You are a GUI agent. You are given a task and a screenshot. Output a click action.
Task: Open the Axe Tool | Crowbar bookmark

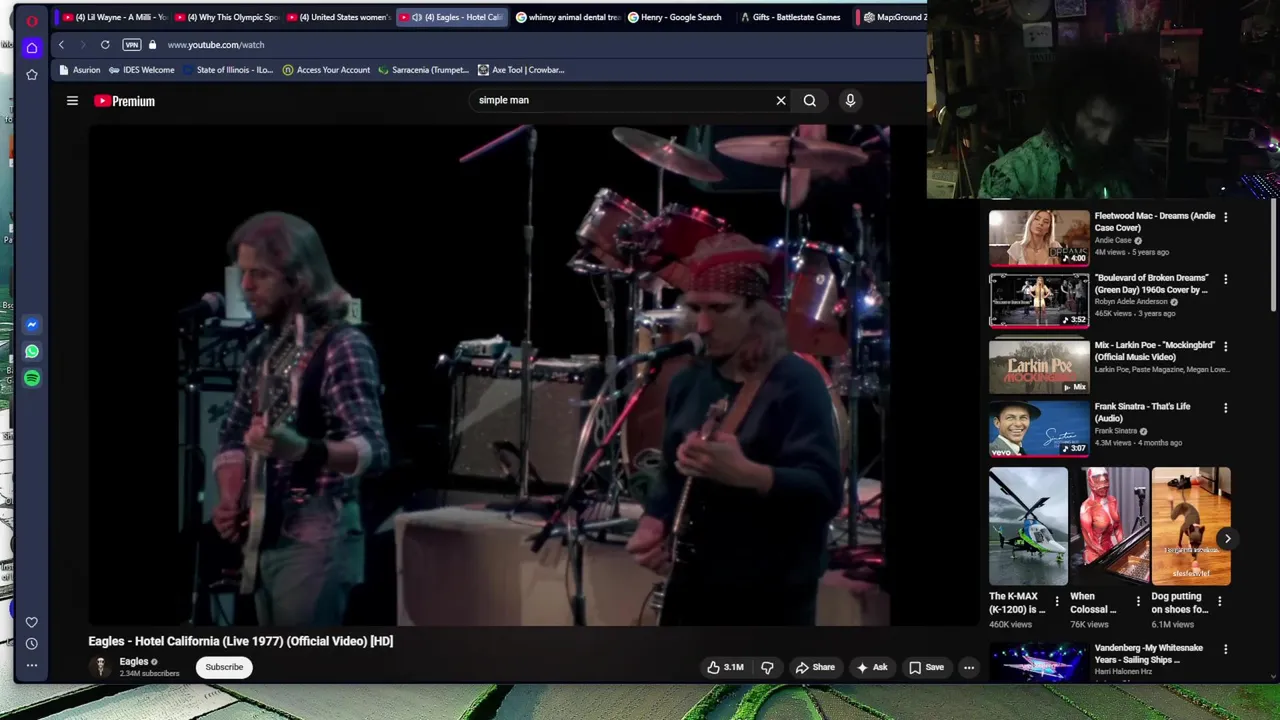(521, 70)
